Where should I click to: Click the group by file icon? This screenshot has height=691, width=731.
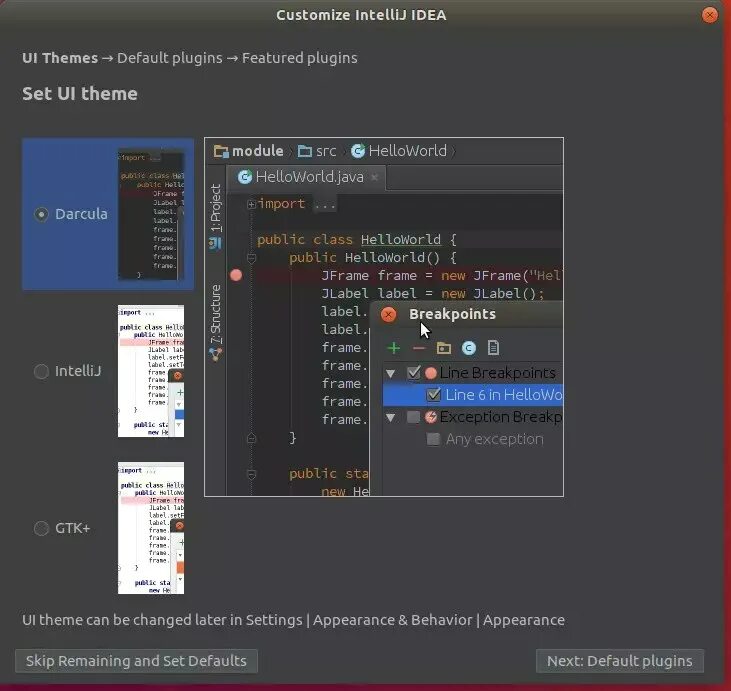[x=493, y=348]
